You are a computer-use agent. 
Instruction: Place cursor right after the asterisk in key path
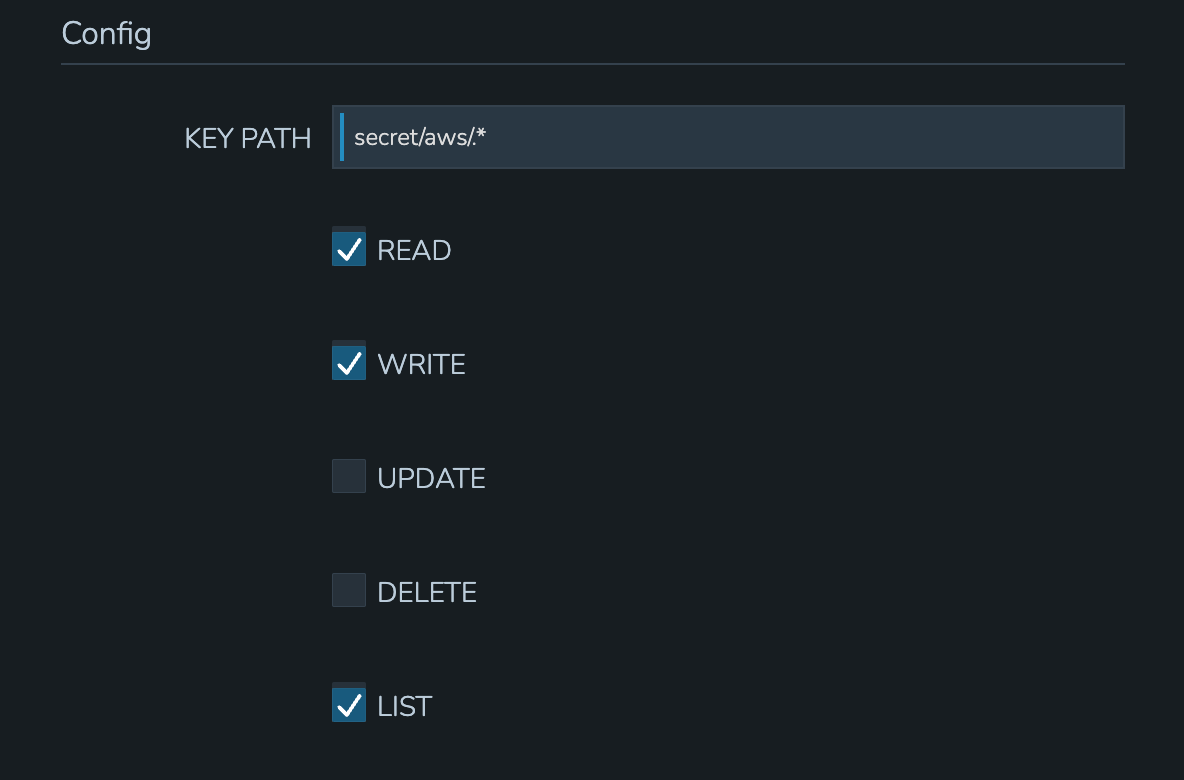click(487, 137)
